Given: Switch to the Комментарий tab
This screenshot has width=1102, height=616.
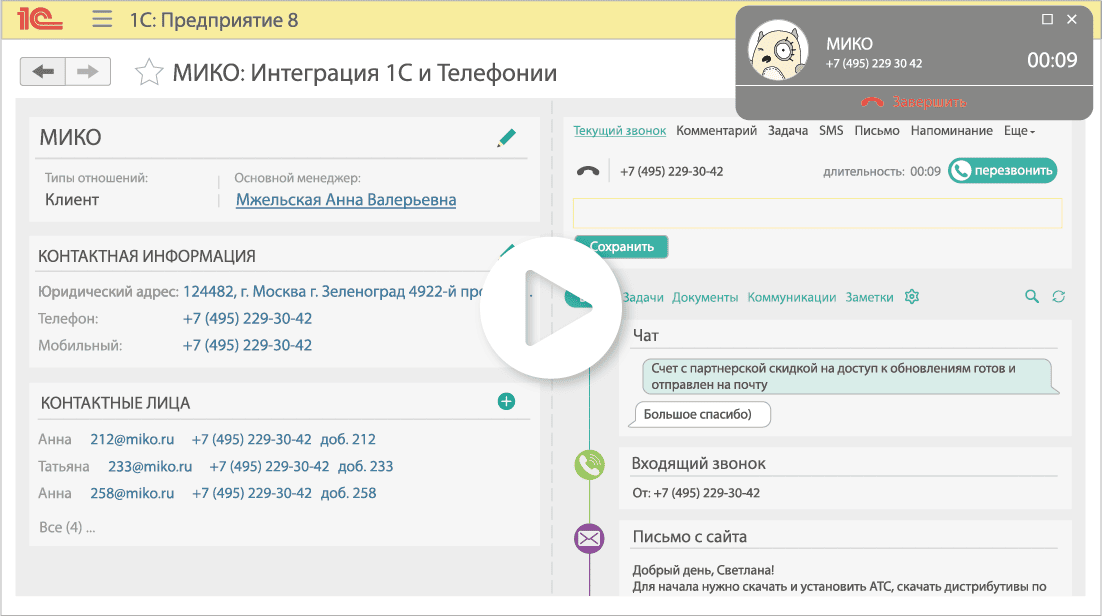Looking at the screenshot, I should point(716,130).
